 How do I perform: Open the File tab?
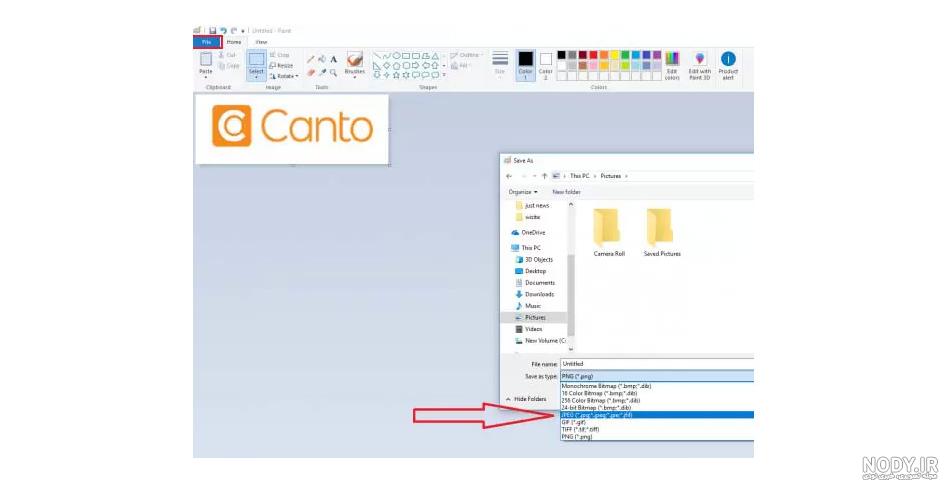[x=207, y=42]
